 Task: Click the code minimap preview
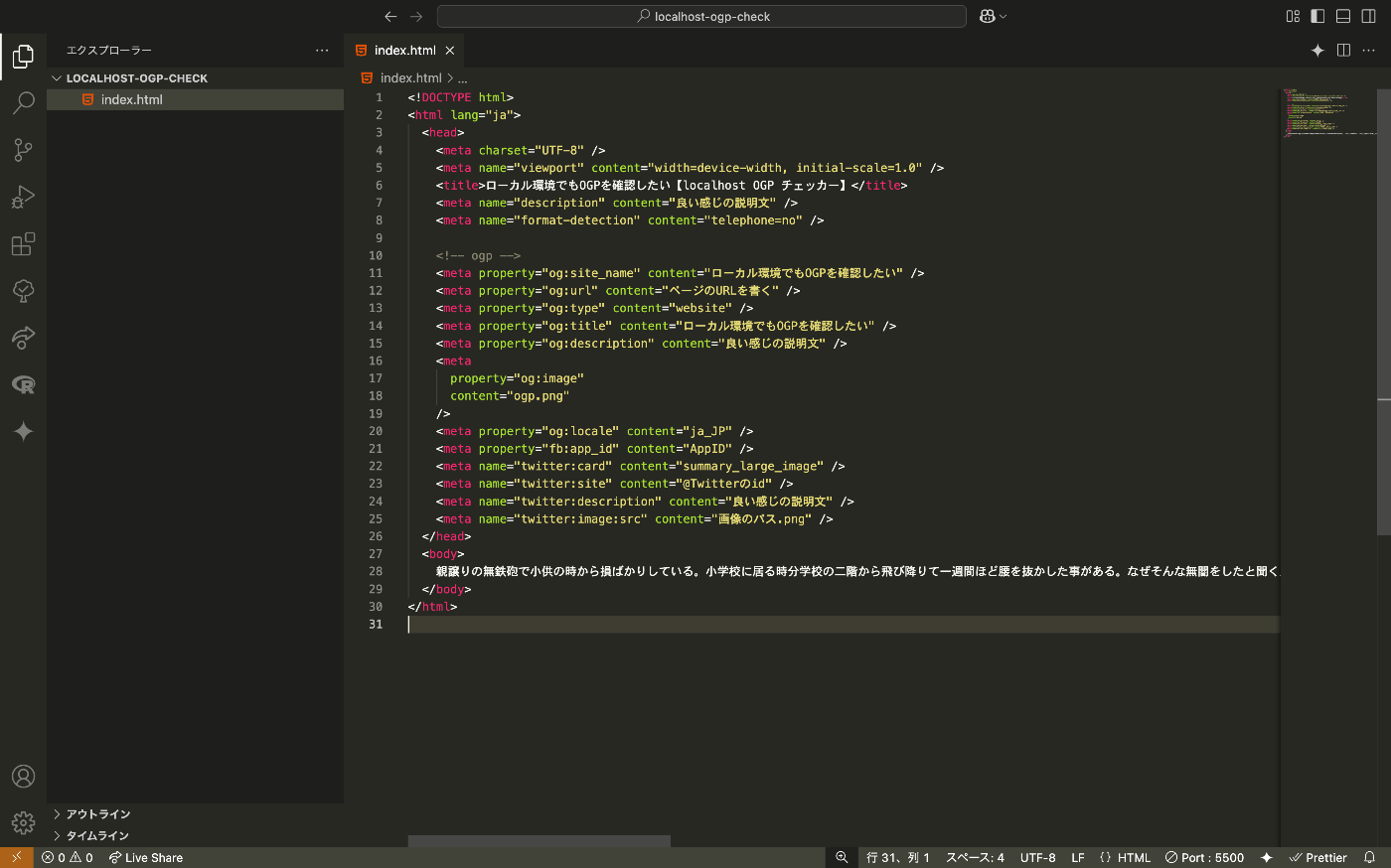(x=1328, y=113)
